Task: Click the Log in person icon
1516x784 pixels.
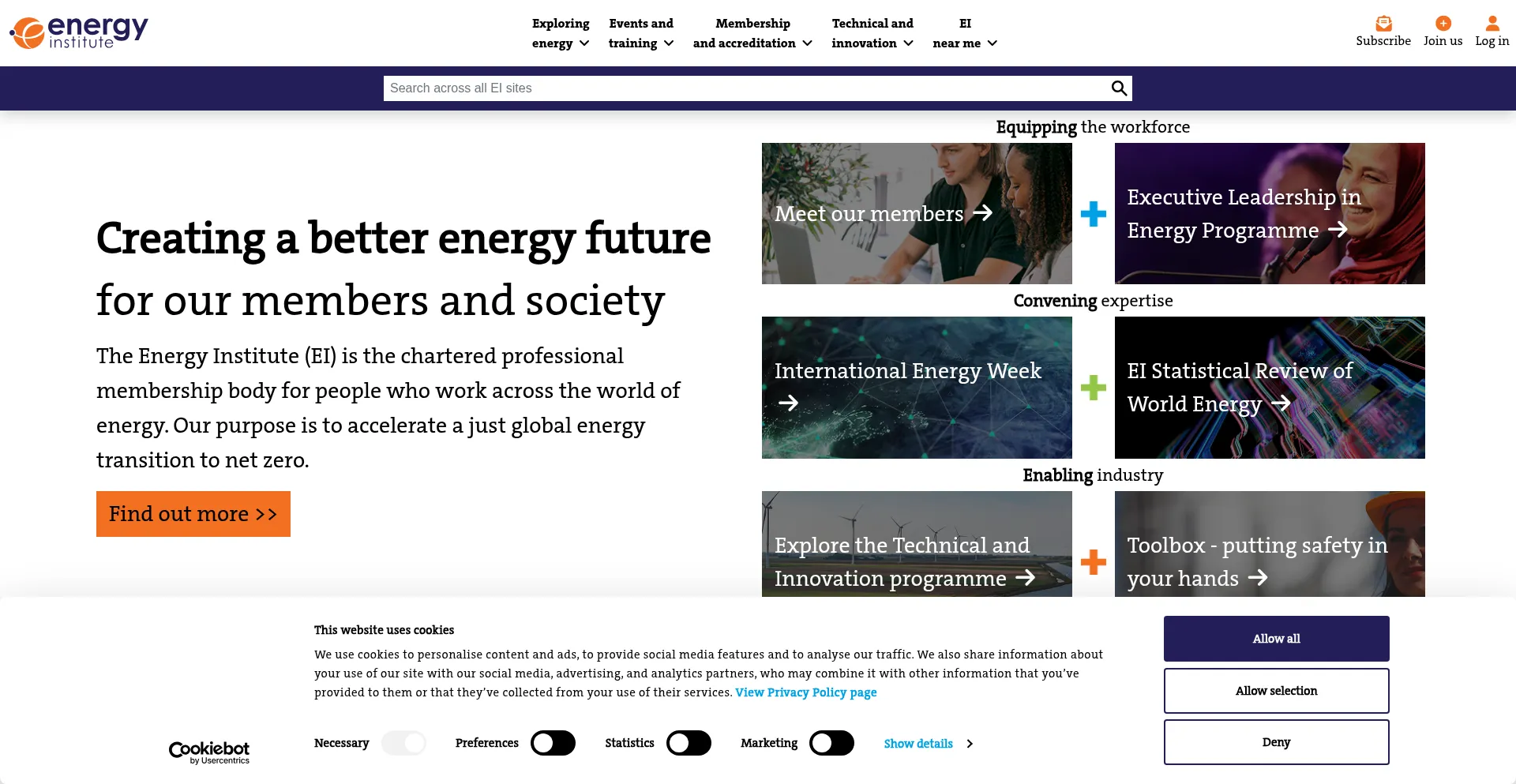Action: pyautogui.click(x=1492, y=24)
